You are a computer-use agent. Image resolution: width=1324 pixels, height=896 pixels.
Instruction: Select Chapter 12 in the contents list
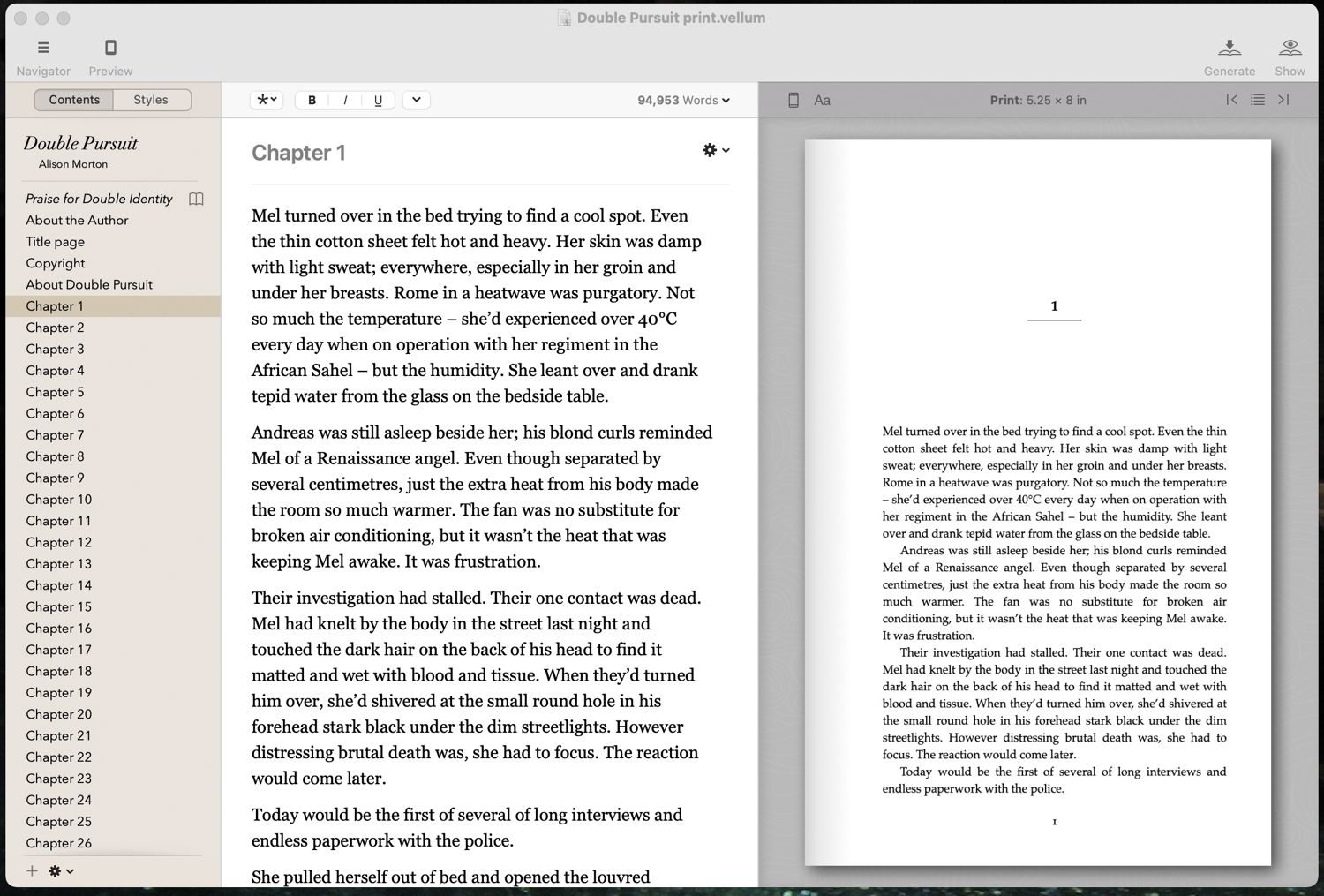[59, 542]
